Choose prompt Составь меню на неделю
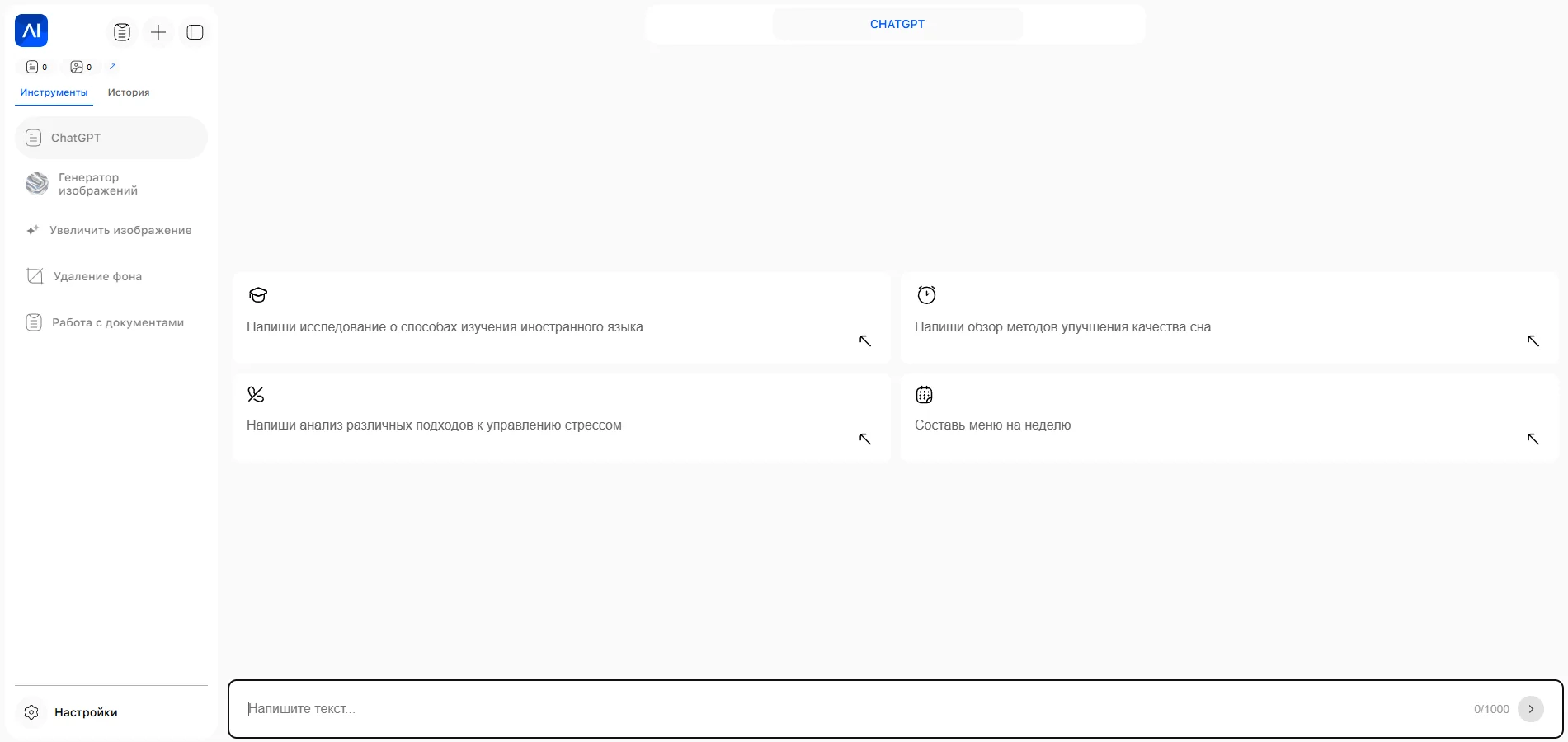Image resolution: width=1568 pixels, height=742 pixels. (x=1230, y=417)
